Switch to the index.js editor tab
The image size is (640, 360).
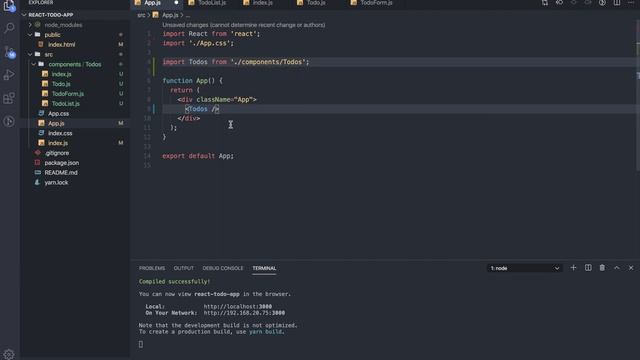tap(262, 3)
